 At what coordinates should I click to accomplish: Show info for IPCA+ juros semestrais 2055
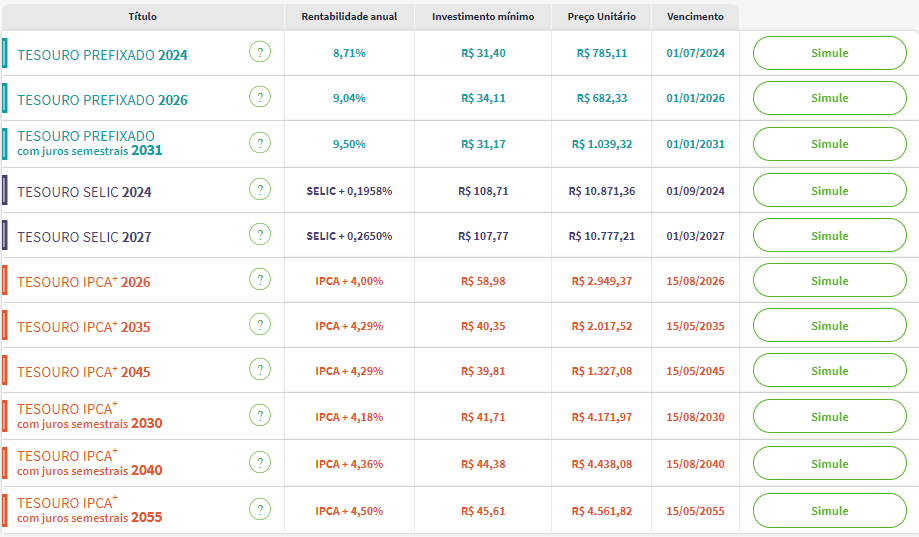click(x=260, y=510)
